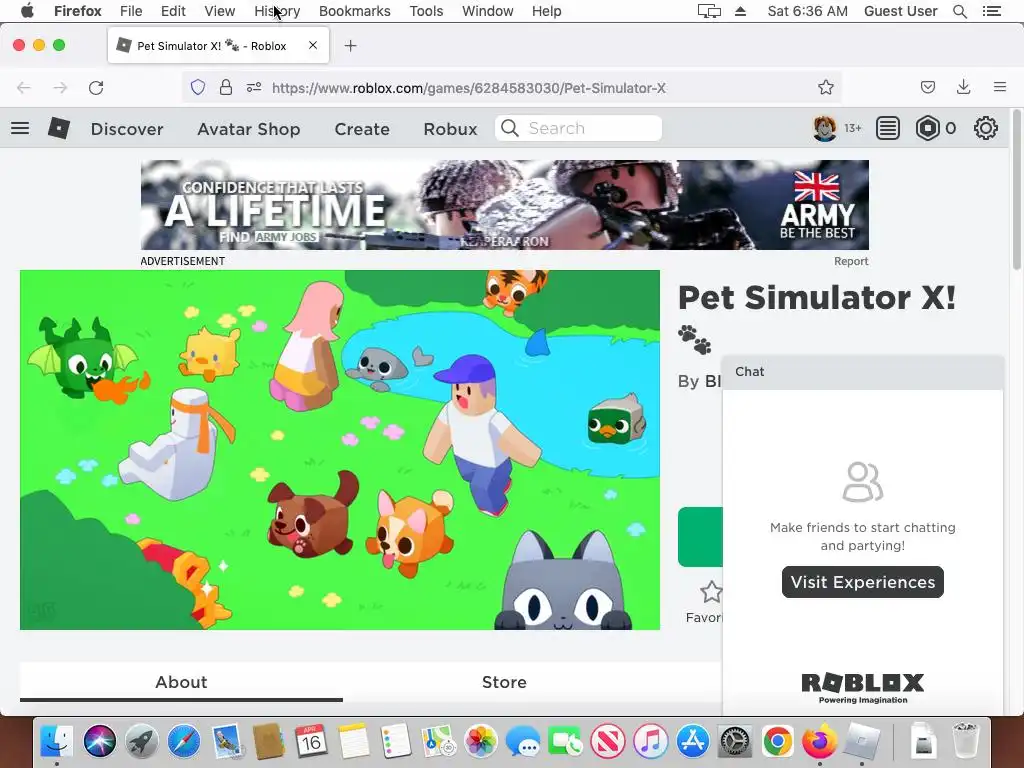Open Spotlight search in the menu bar

[x=960, y=11]
